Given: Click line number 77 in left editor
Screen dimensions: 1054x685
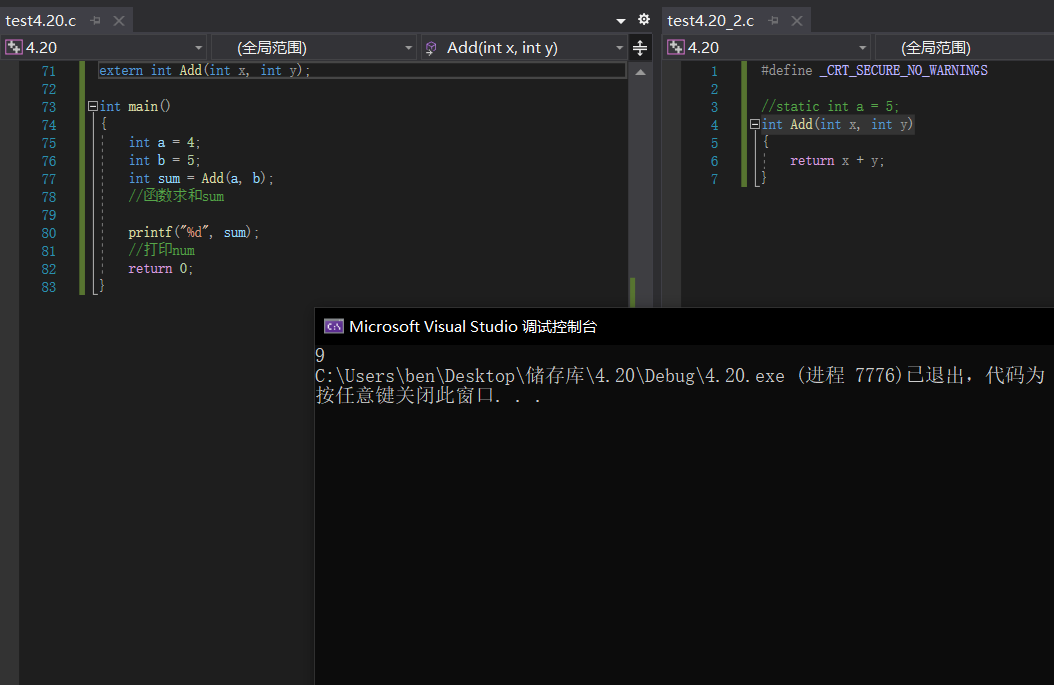Looking at the screenshot, I should pos(48,179).
